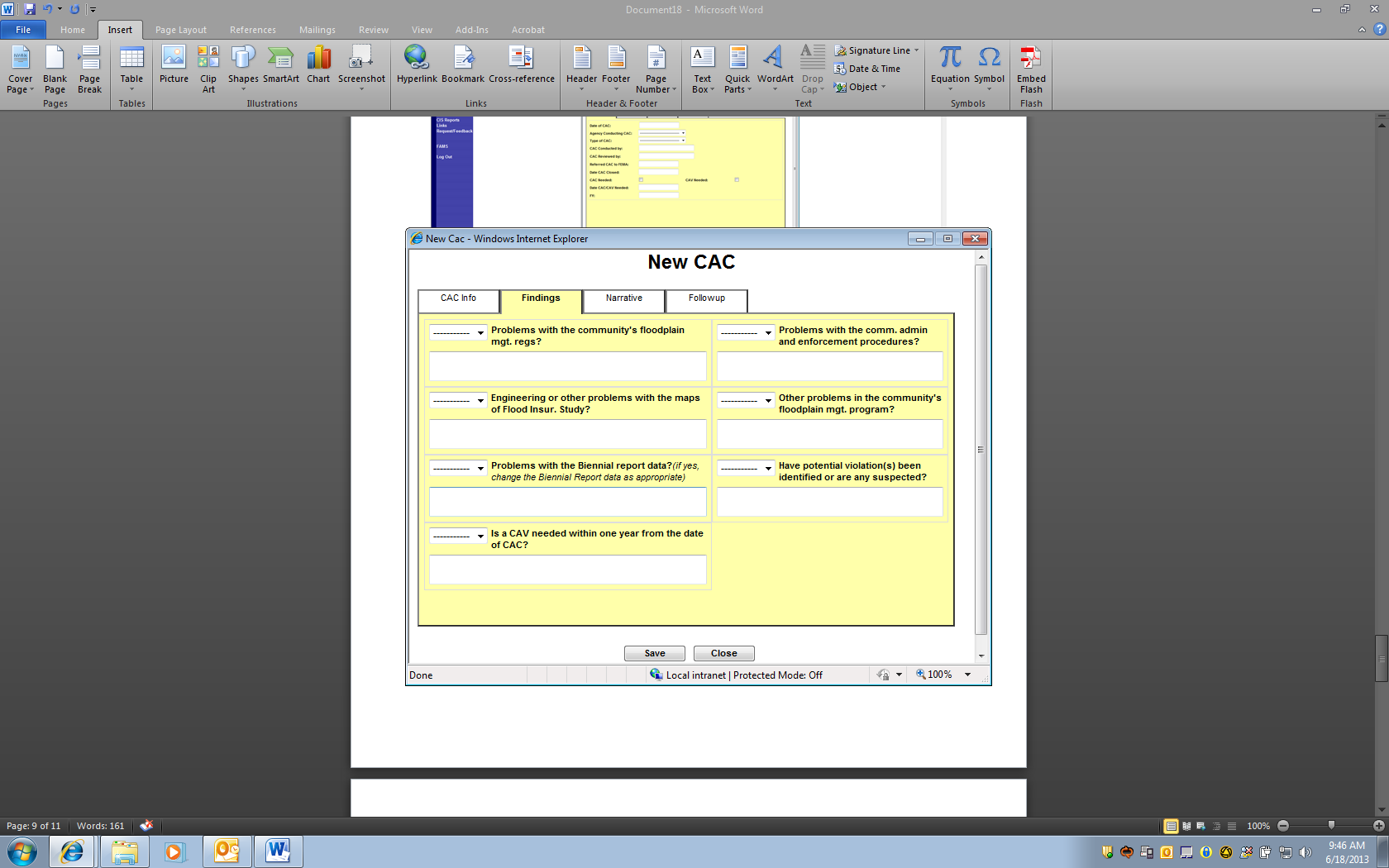
Task: Expand the Signature Line dropdown arrow
Action: click(916, 50)
